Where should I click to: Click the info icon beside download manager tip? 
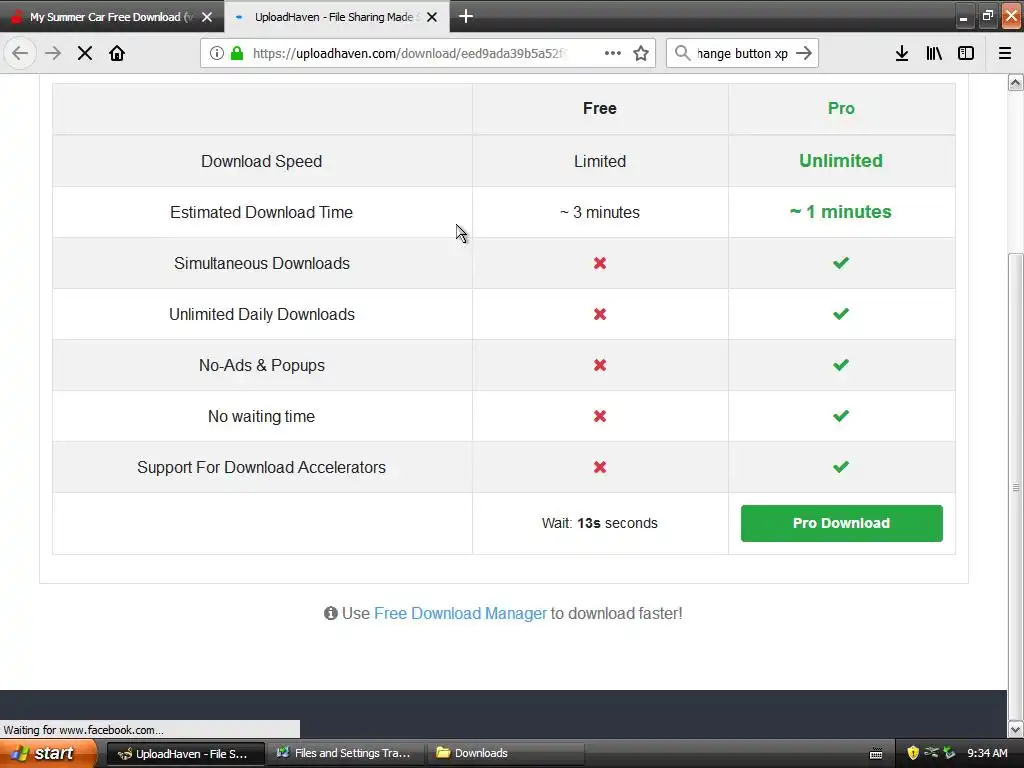point(330,613)
